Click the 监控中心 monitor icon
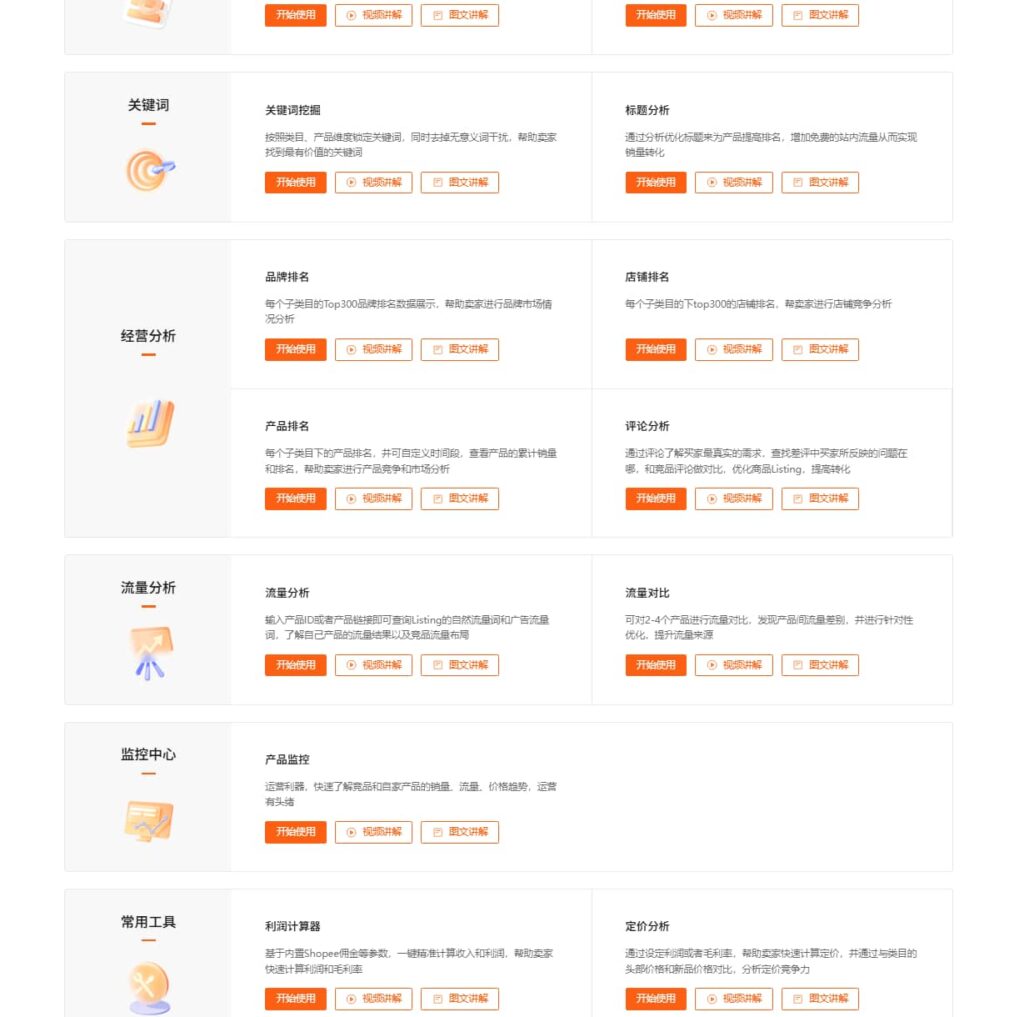Image resolution: width=1024 pixels, height=1017 pixels. pyautogui.click(x=149, y=820)
